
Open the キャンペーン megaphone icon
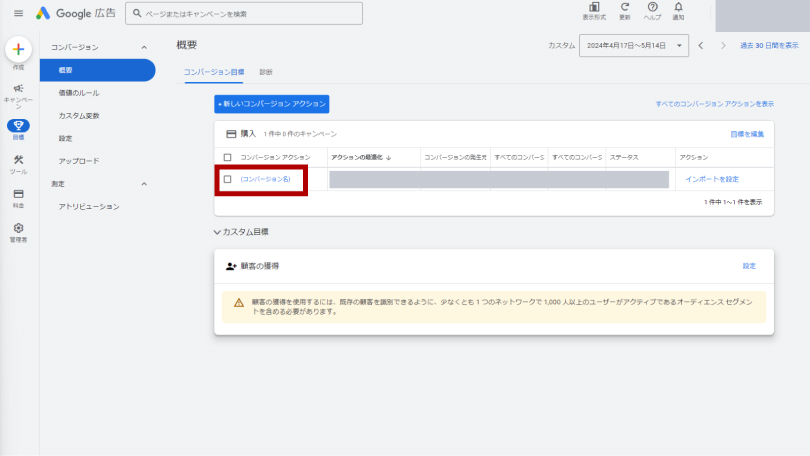coord(18,89)
